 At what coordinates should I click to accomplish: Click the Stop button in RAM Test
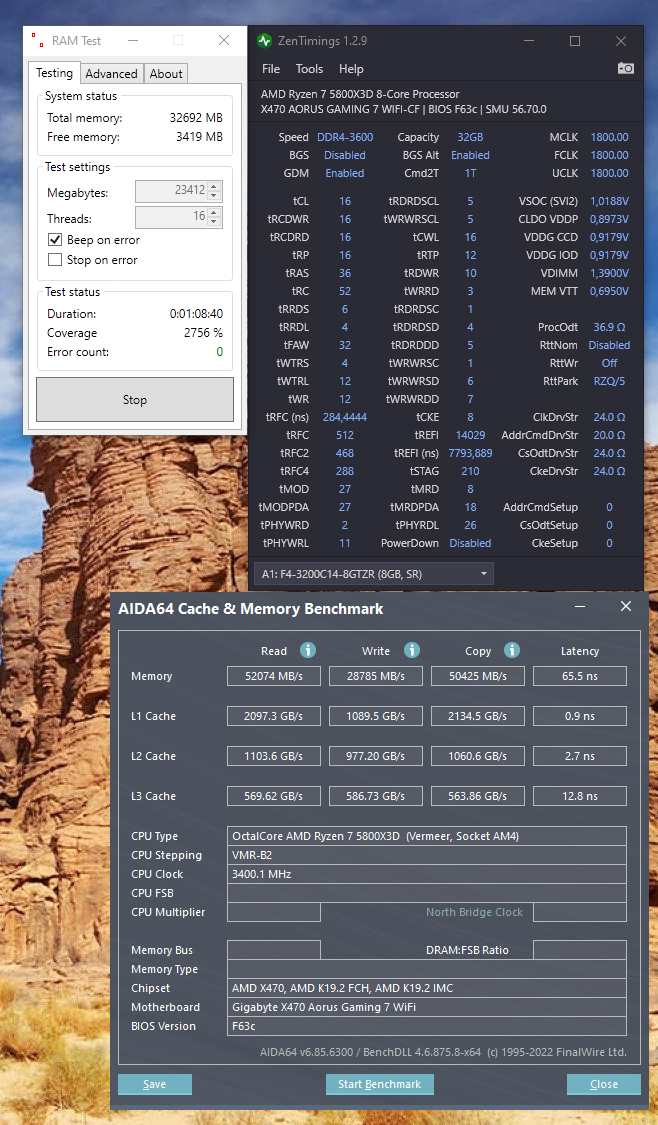click(135, 400)
